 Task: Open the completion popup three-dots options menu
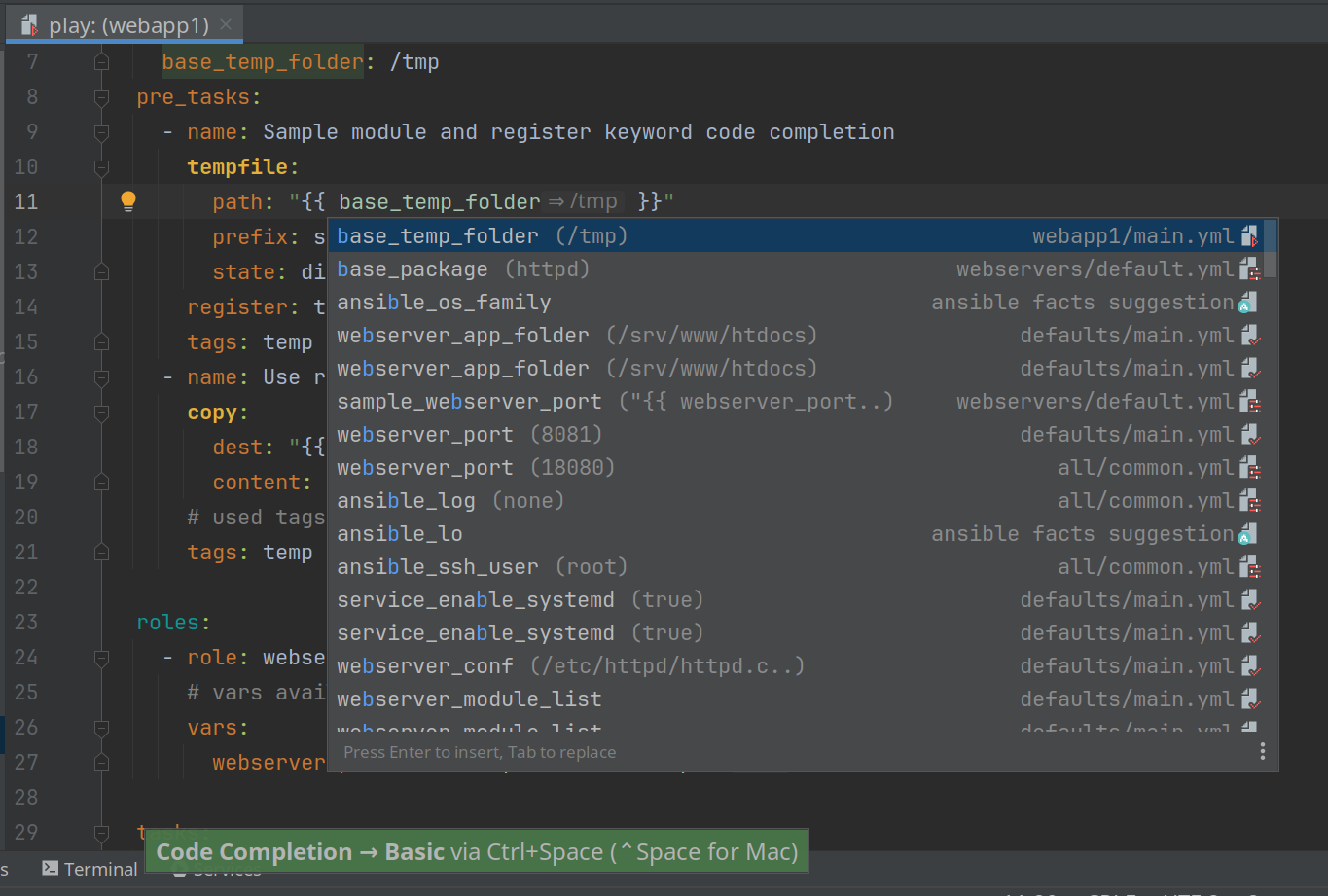pyautogui.click(x=1262, y=751)
